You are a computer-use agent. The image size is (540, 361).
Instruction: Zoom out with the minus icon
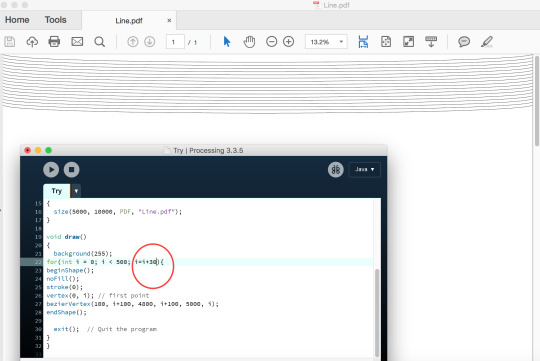pos(271,42)
